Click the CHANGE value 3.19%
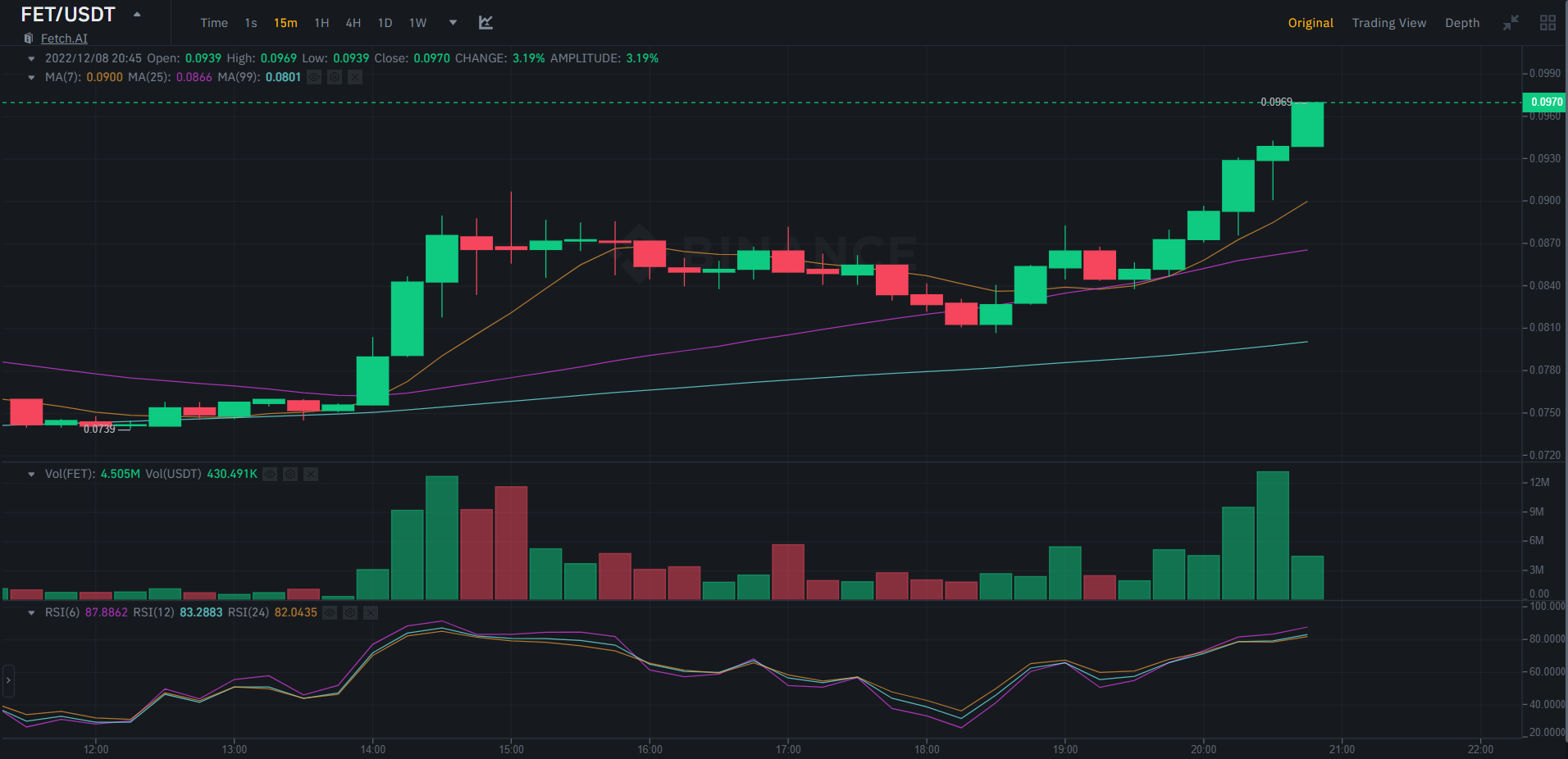Viewport: 1568px width, 759px height. tap(528, 58)
